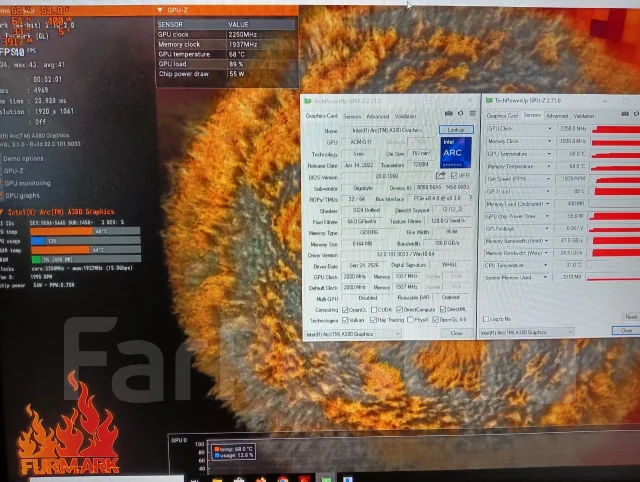Image resolution: width=640 pixels, height=482 pixels.
Task: Open the GPU Temperature sensor dropdown
Action: pyautogui.click(x=549, y=154)
